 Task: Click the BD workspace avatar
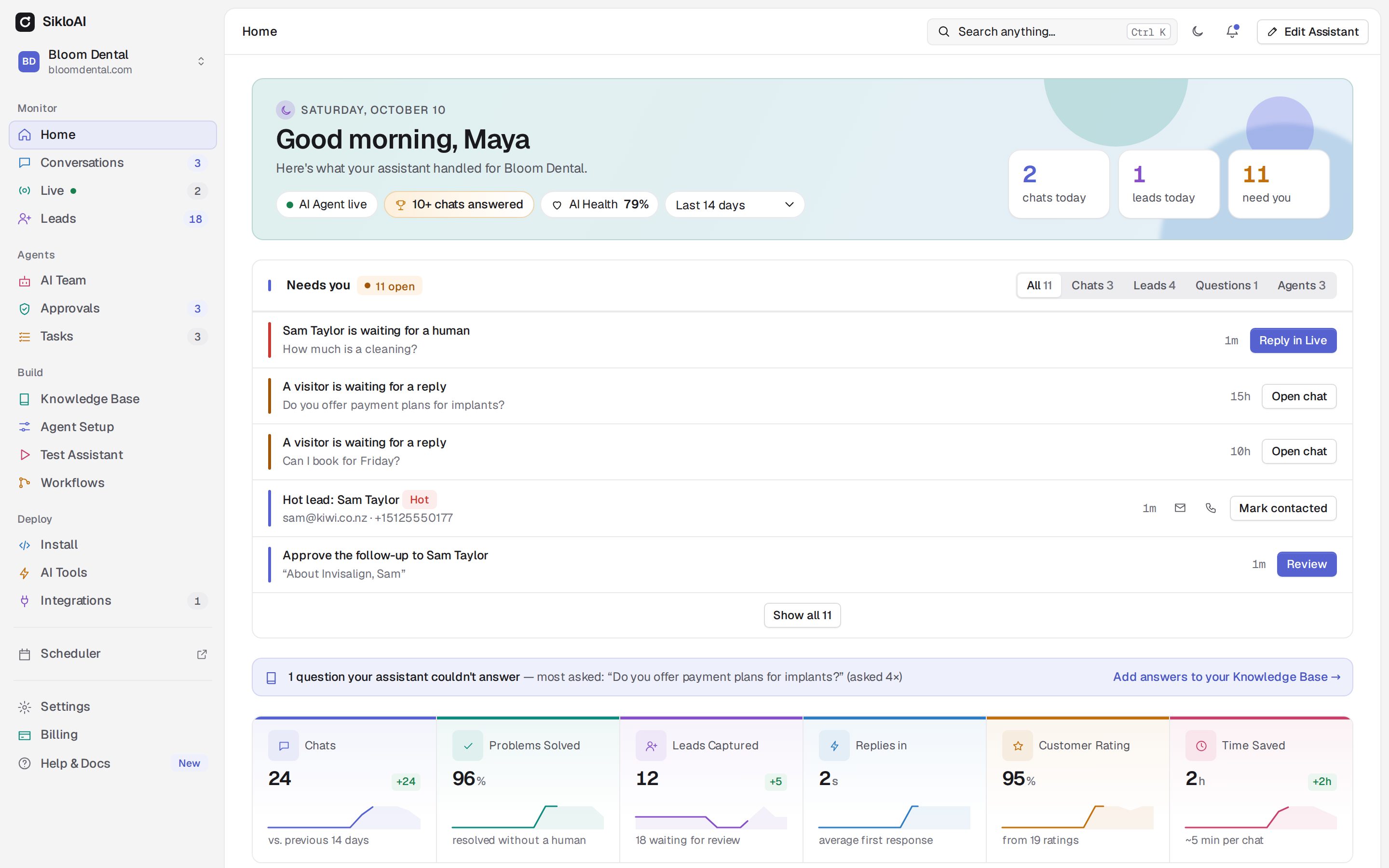[x=29, y=61]
